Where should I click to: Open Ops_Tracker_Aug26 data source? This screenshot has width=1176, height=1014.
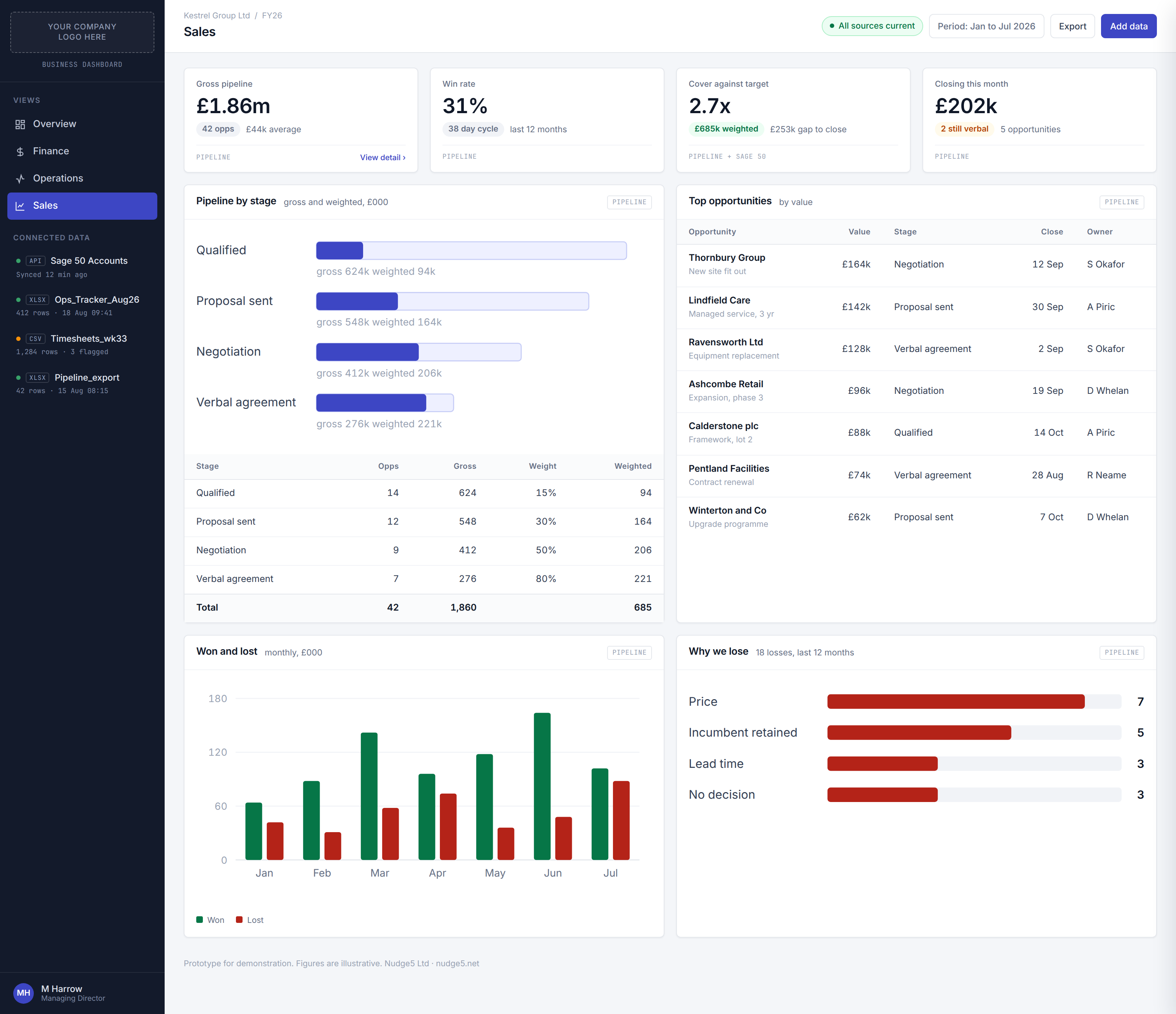[82, 306]
